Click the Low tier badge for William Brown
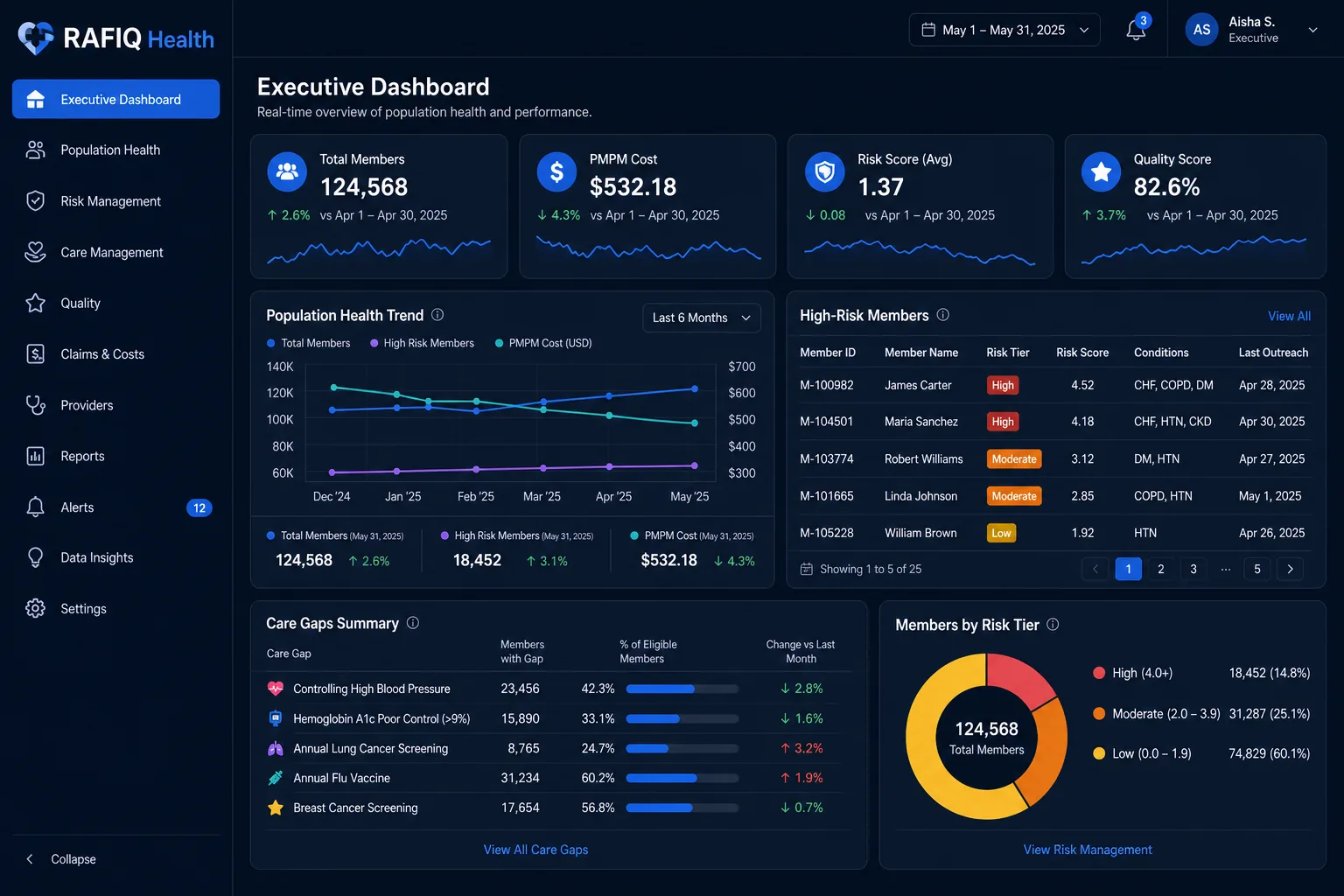Screen dimensions: 1344x896 (x=1001, y=533)
